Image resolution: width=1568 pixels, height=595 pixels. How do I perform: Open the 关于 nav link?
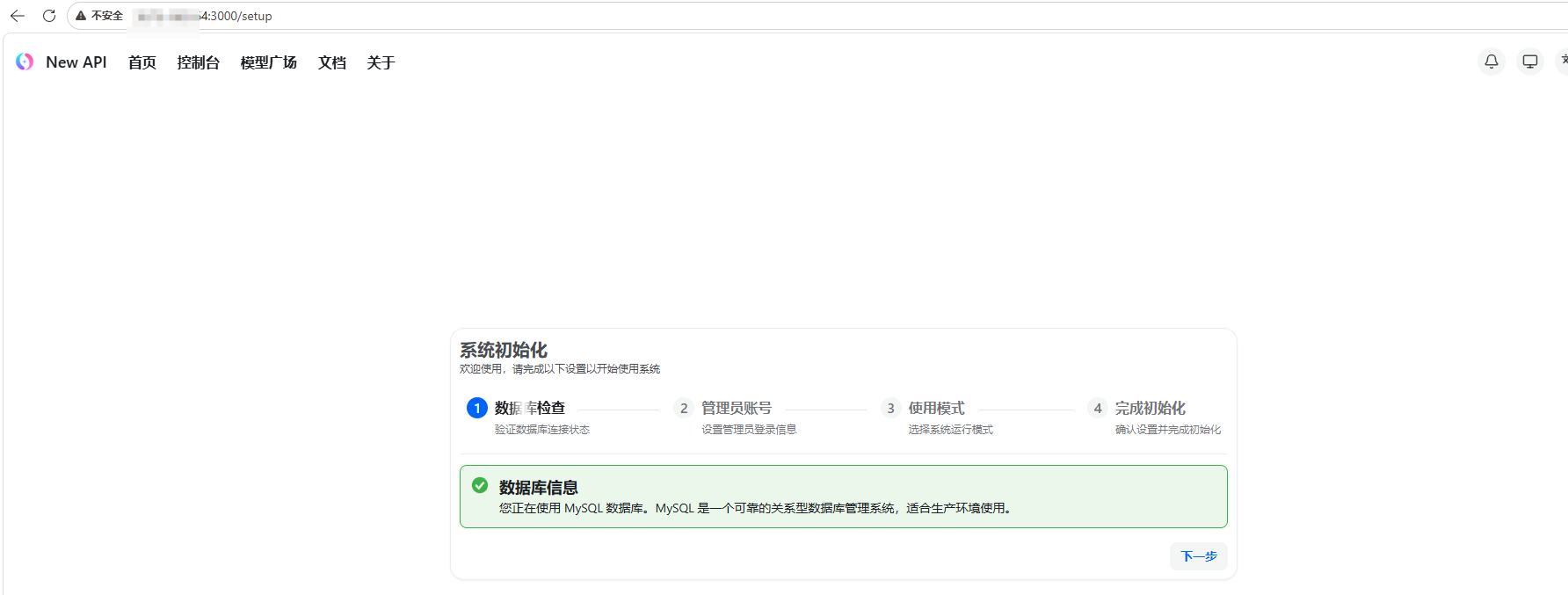[x=381, y=62]
